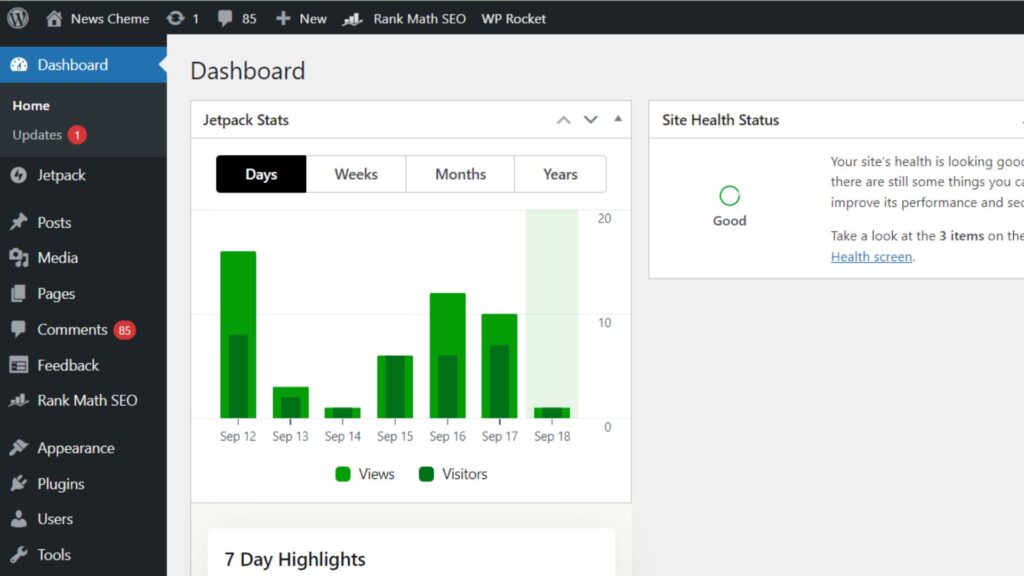The height and width of the screenshot is (576, 1024).
Task: Open the WordPress logo menu
Action: pyautogui.click(x=18, y=18)
